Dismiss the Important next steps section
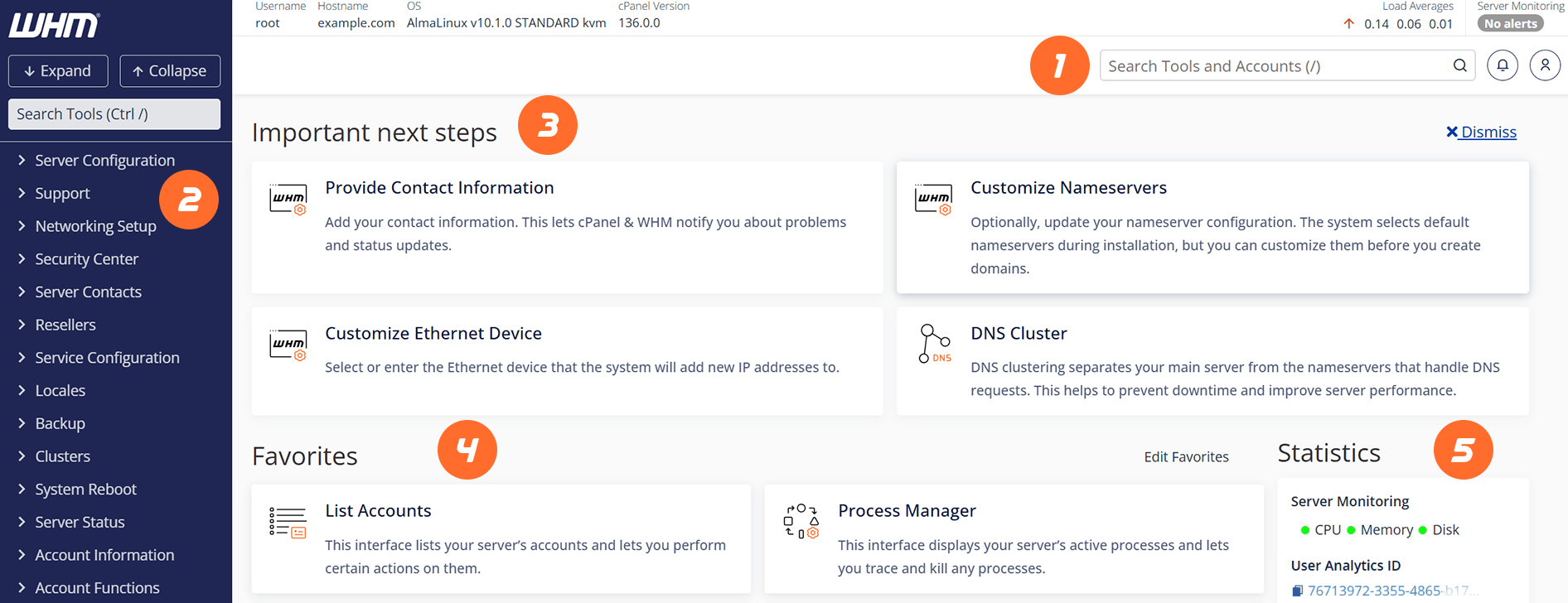The image size is (1568, 603). pyautogui.click(x=1482, y=132)
